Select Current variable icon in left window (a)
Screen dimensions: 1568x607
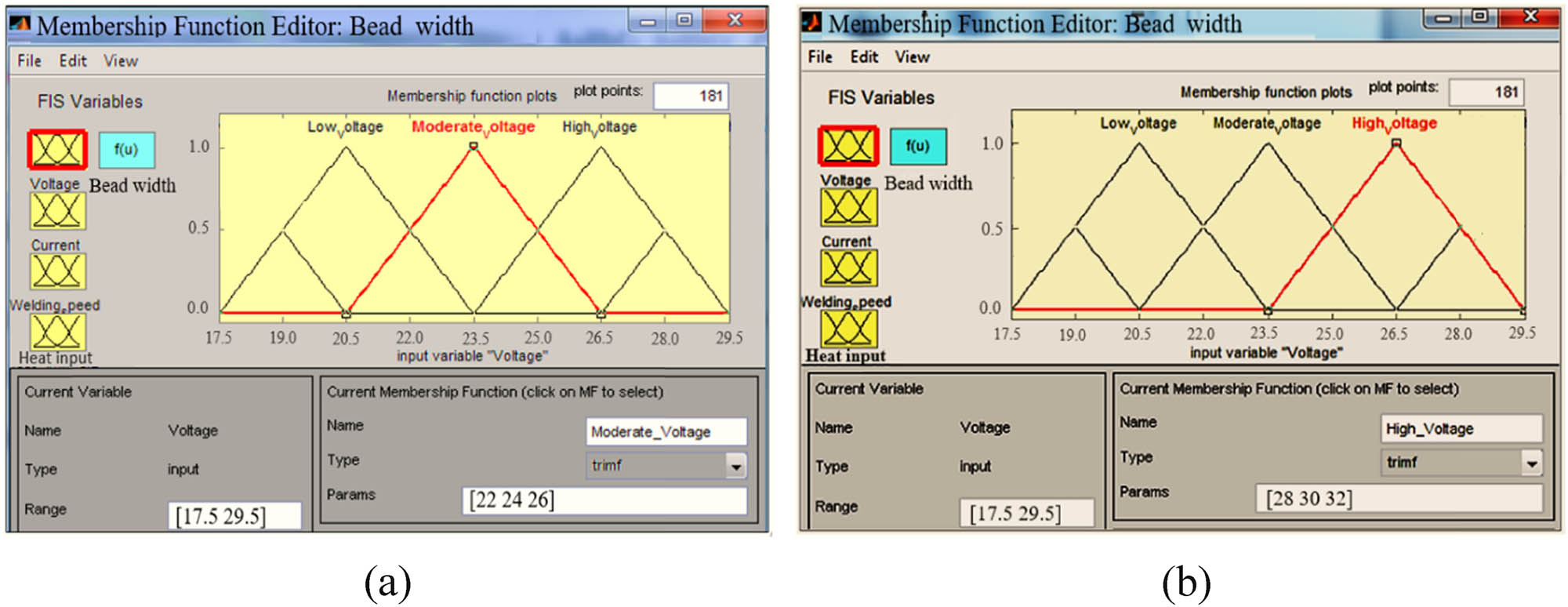coord(57,211)
